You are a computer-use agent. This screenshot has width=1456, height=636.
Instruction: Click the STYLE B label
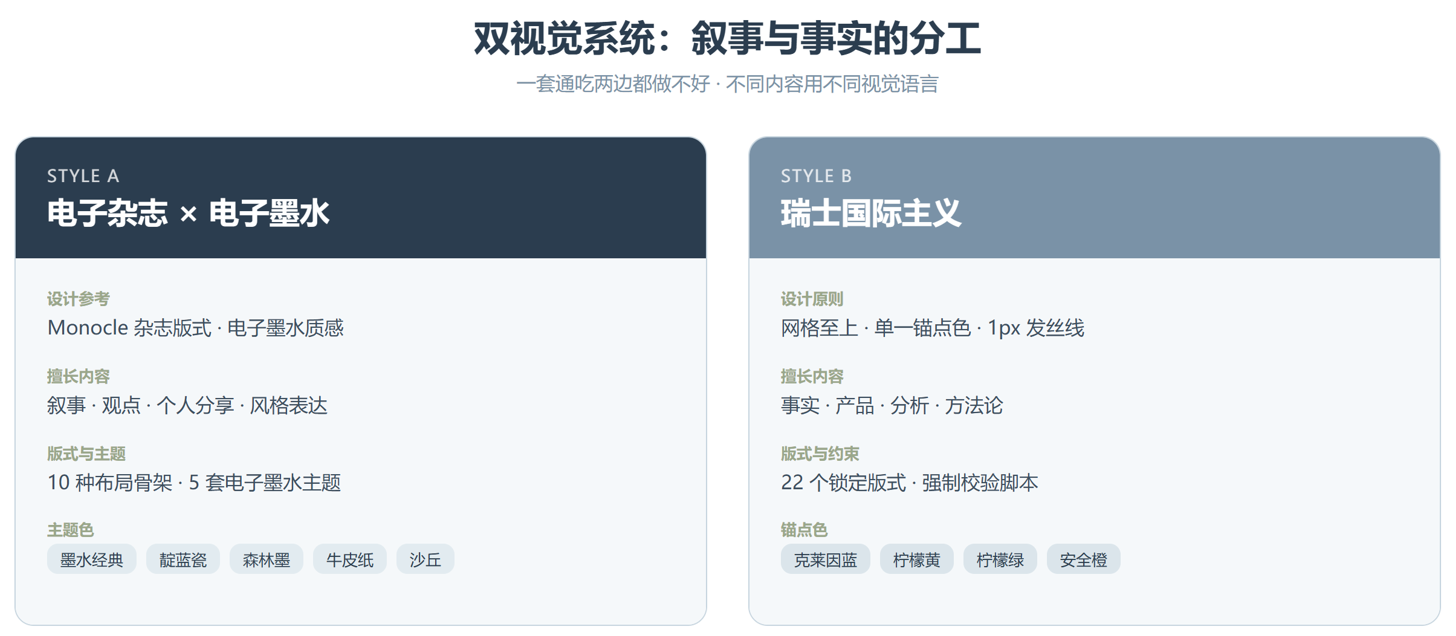(816, 176)
